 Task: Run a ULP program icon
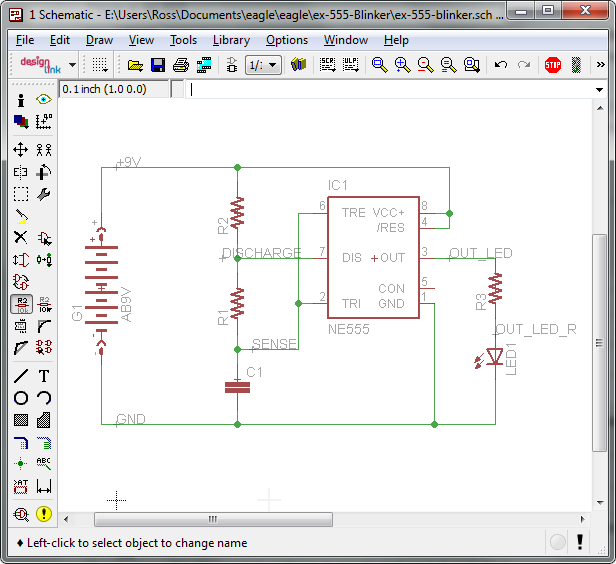tap(350, 65)
